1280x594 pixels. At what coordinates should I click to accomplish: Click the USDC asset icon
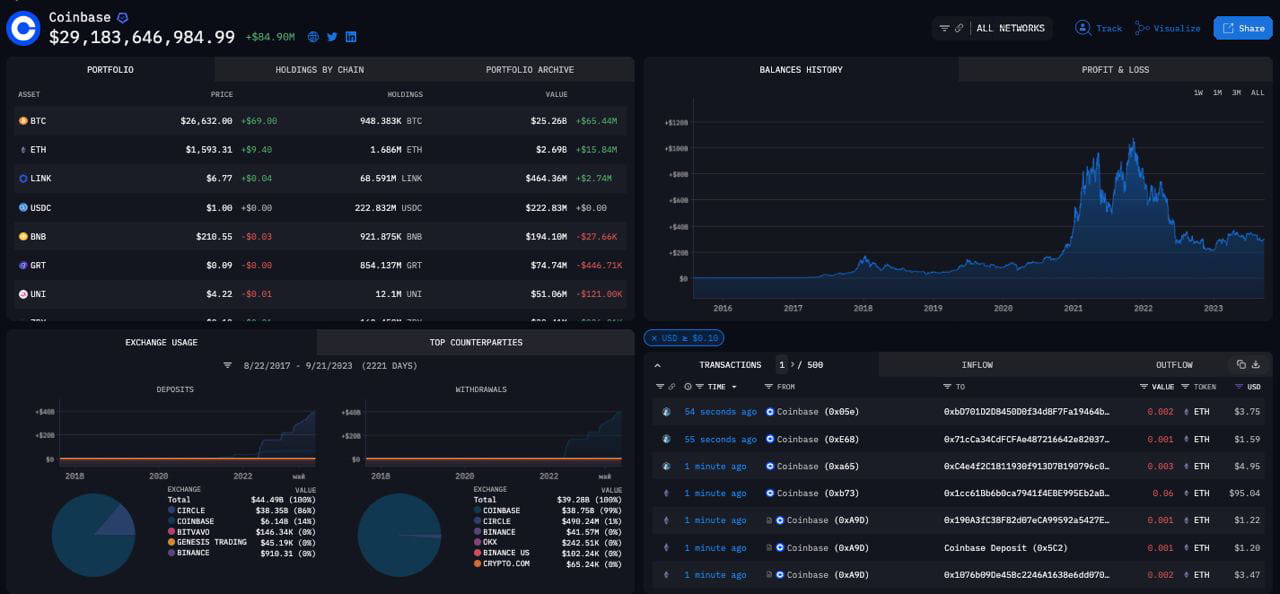[23, 207]
